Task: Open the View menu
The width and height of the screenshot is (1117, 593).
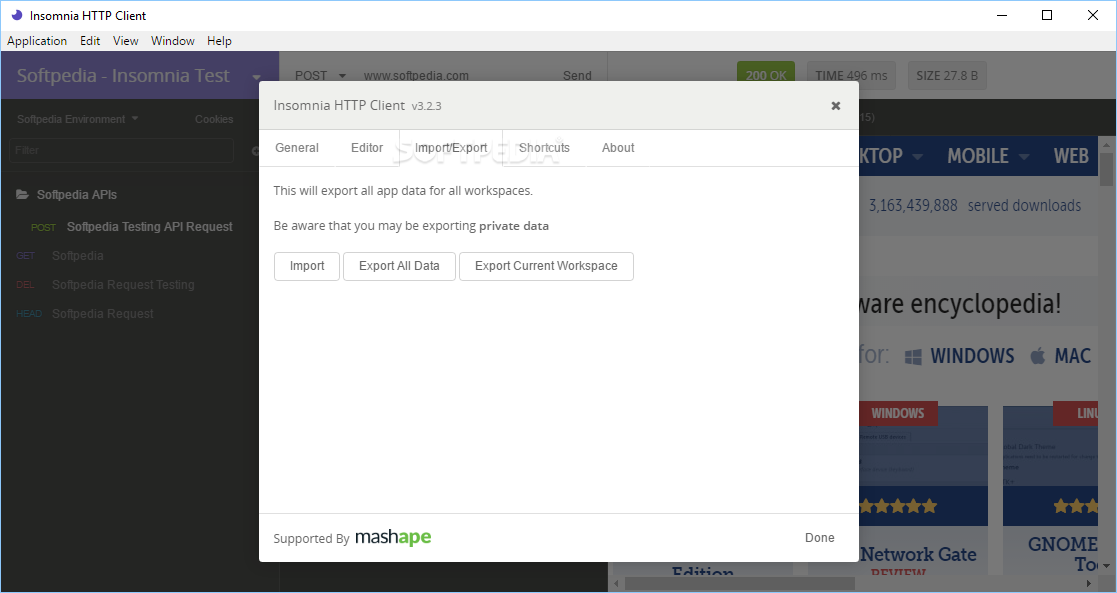Action: tap(125, 41)
